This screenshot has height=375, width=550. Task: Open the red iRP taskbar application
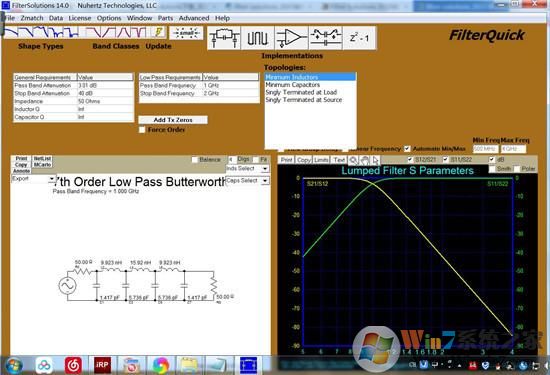102,365
